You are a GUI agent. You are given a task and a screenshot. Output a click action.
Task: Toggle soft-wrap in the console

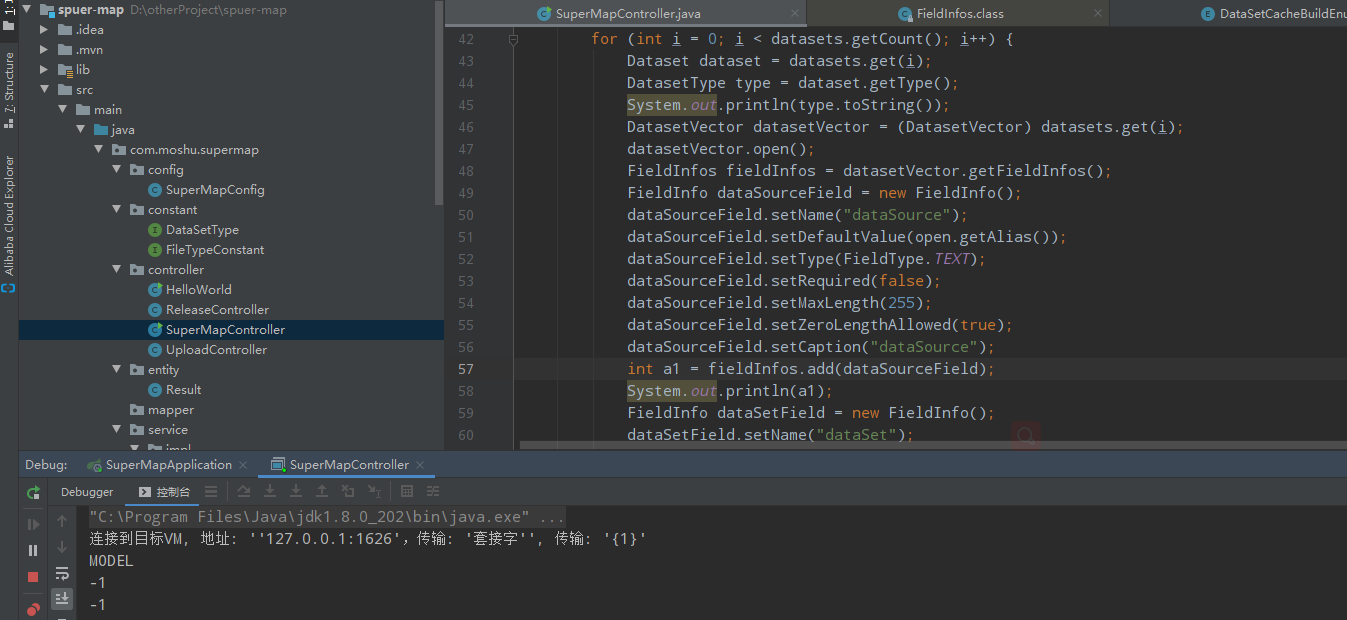coord(62,573)
